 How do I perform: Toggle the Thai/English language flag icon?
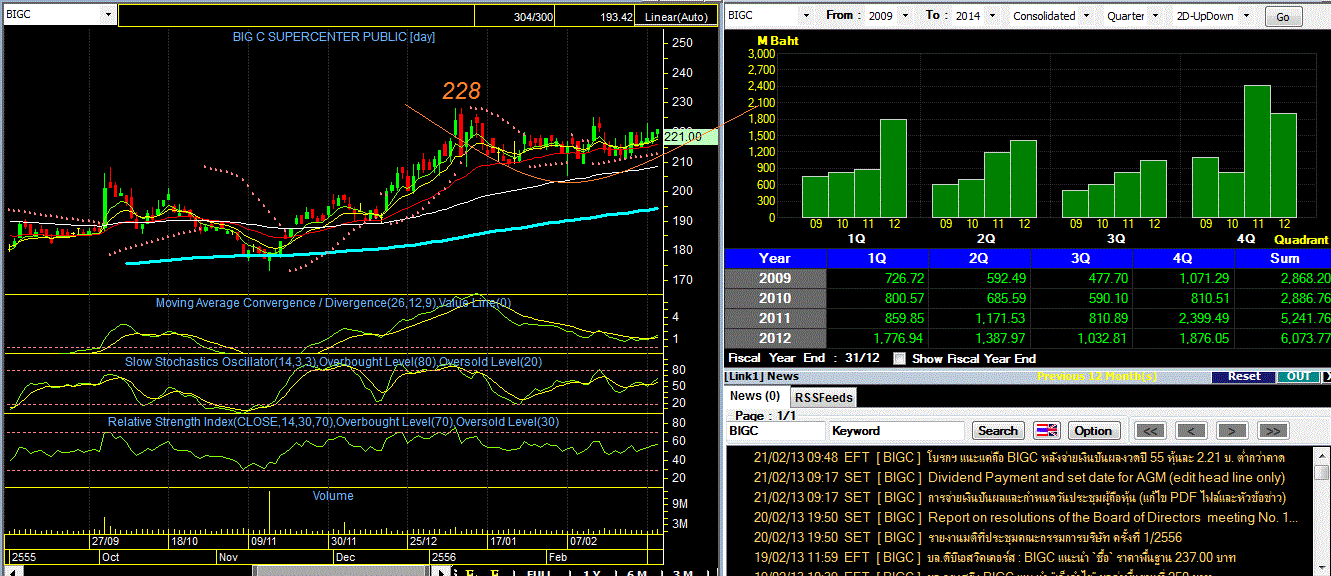pos(1046,431)
